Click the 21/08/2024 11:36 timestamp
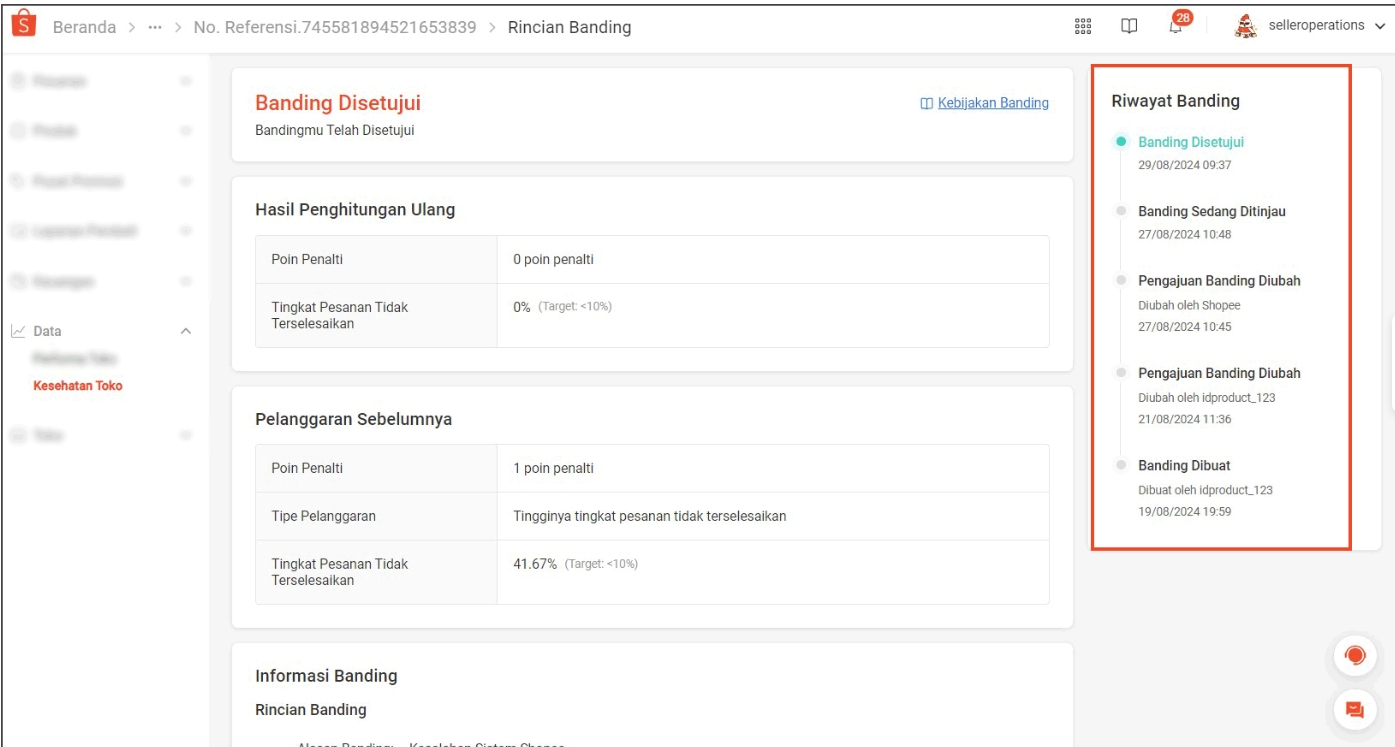The height and width of the screenshot is (747, 1395). point(1184,419)
